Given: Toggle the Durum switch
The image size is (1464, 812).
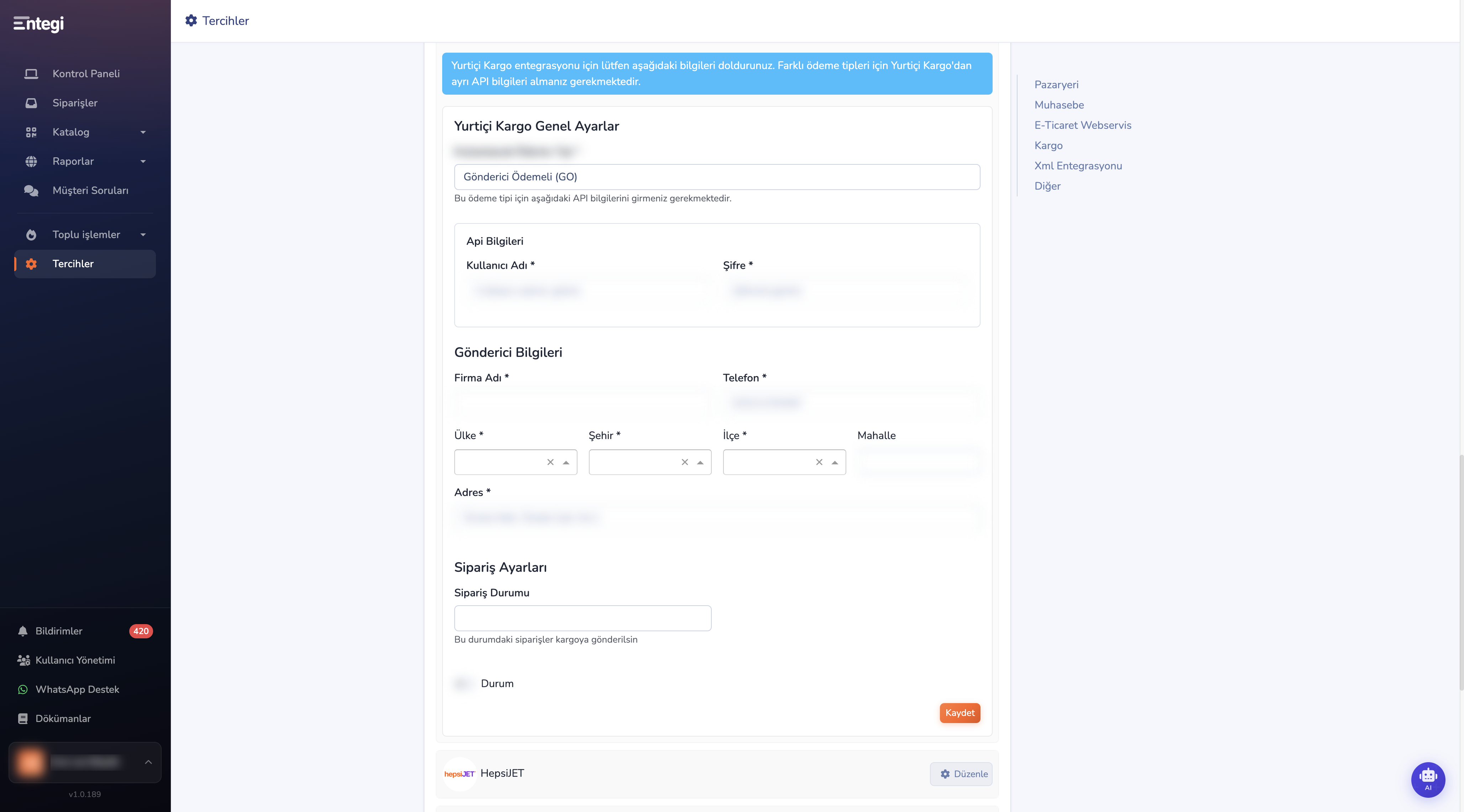Looking at the screenshot, I should [x=462, y=683].
